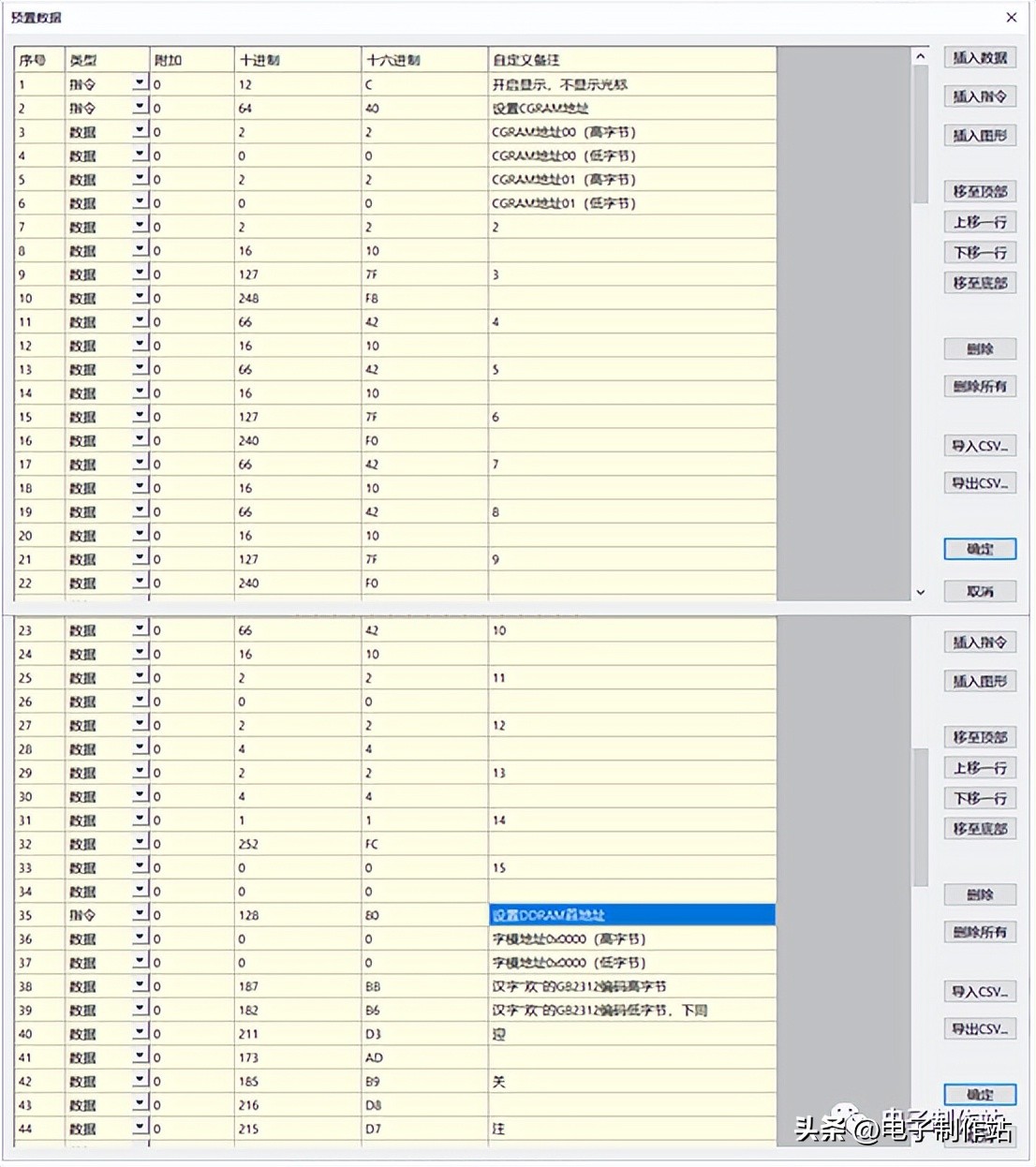Click 导出CSV to export CSV data
Viewport: 1036px width, 1167px height.
(x=980, y=482)
